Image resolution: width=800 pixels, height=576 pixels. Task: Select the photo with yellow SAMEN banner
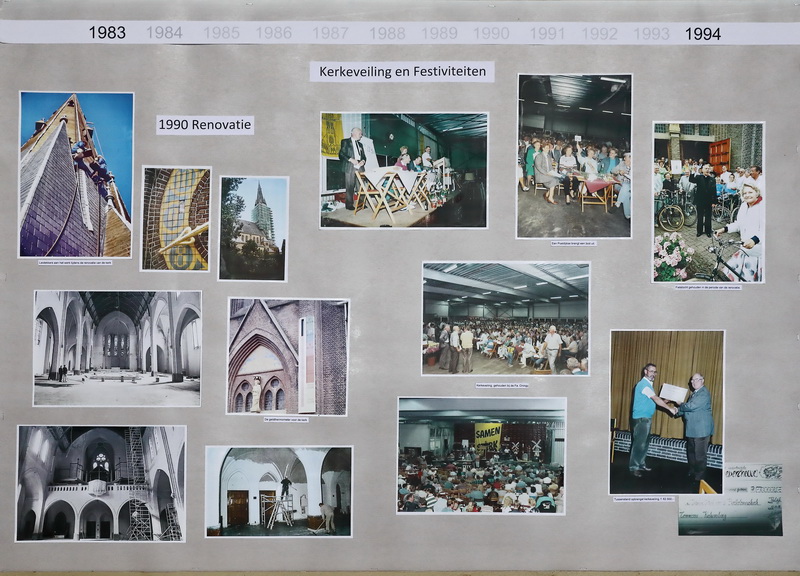[481, 455]
